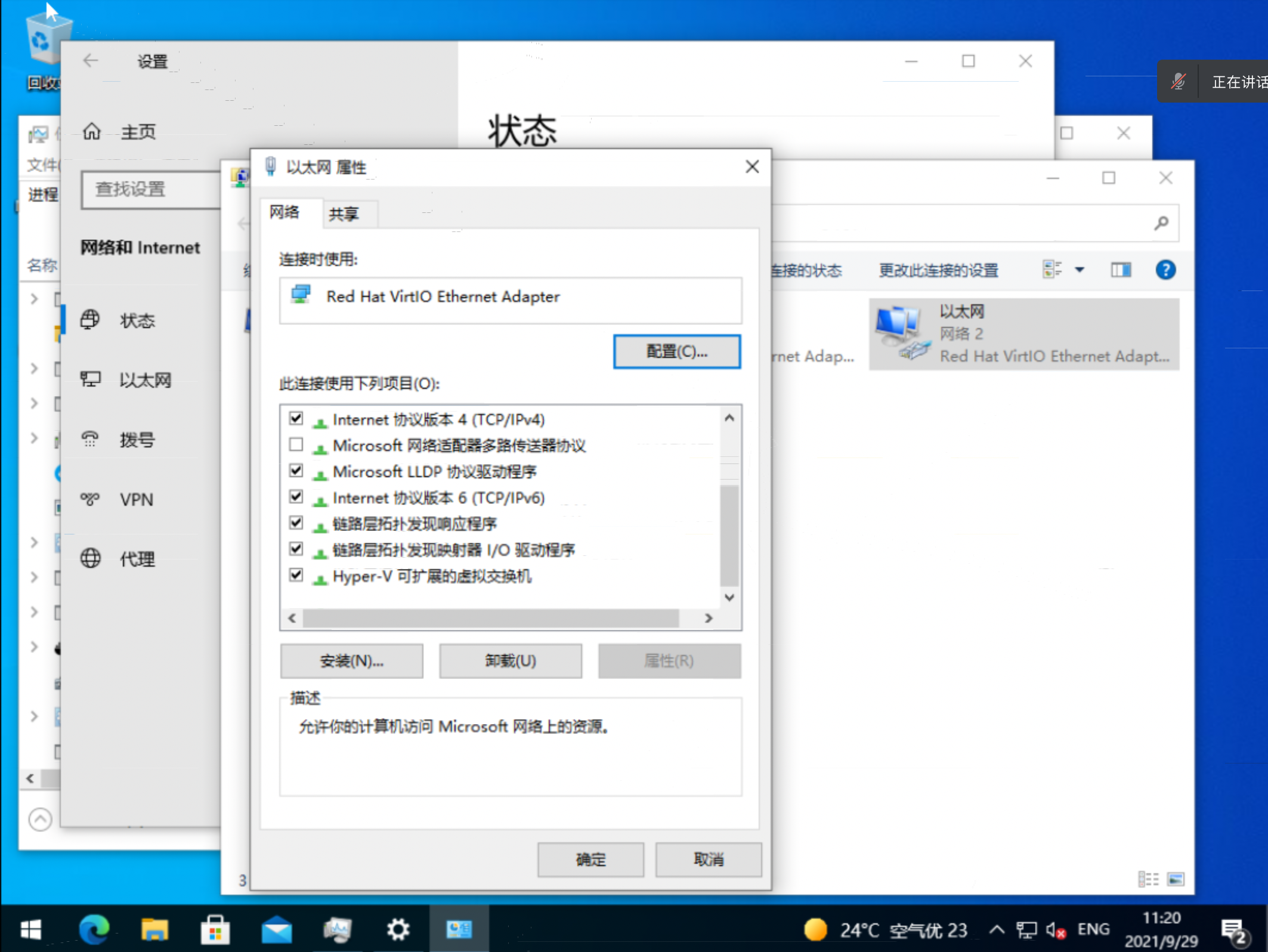Switch to the 共享 tab
Screen dimensions: 1268x952
tap(344, 214)
